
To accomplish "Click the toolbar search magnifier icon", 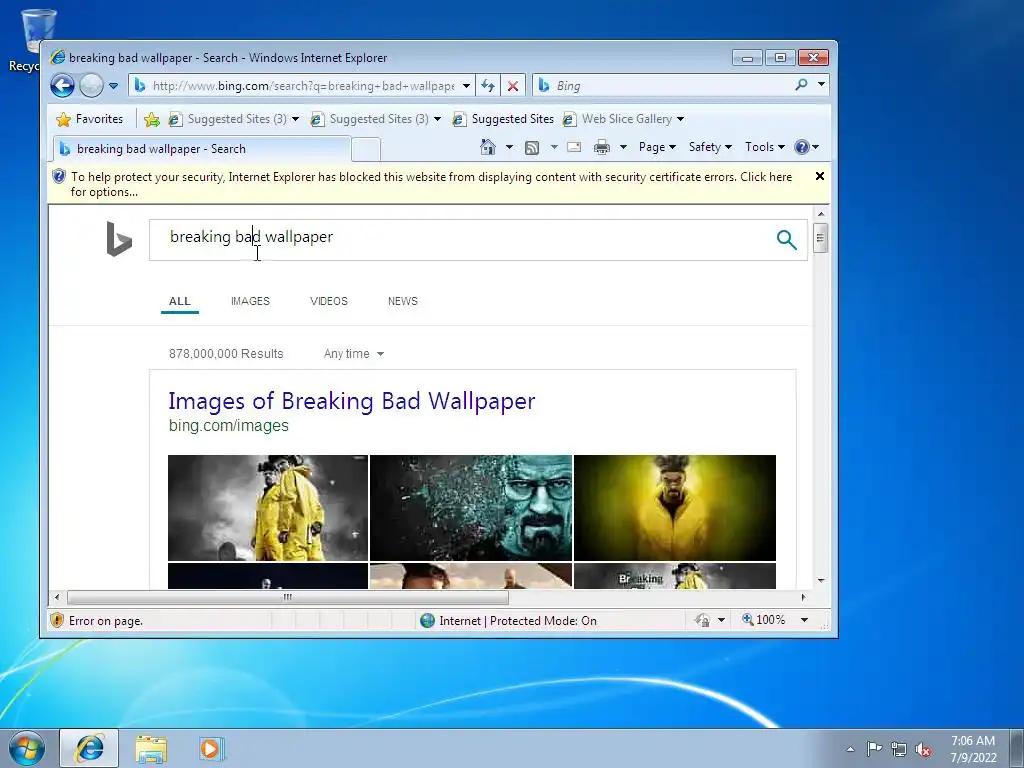I will pyautogui.click(x=801, y=85).
